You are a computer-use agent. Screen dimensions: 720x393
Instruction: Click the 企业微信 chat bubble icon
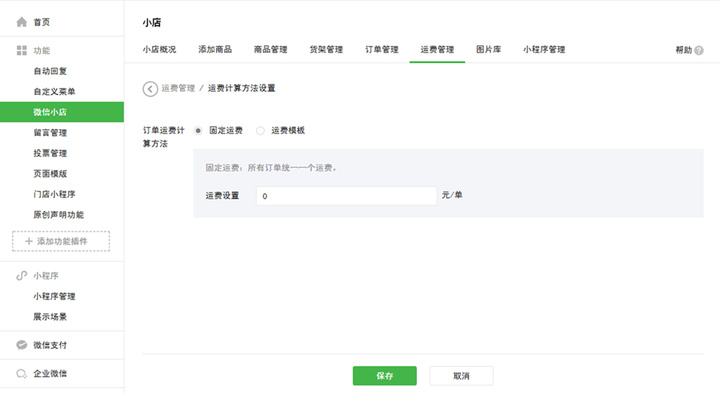coord(22,374)
